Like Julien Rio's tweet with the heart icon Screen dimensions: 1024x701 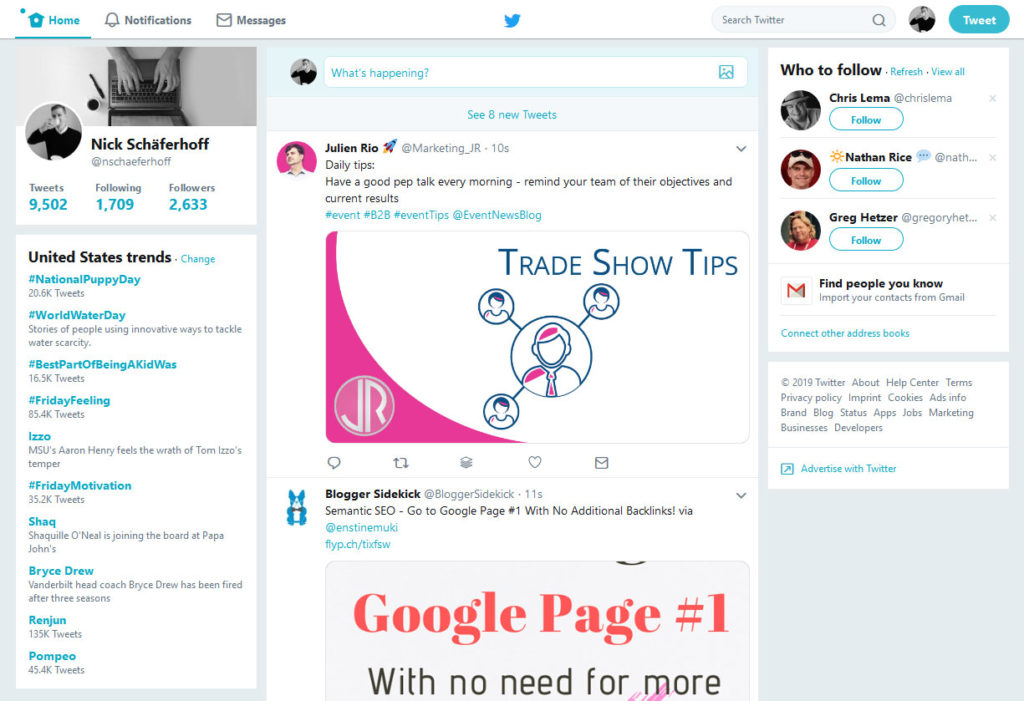pyautogui.click(x=534, y=462)
